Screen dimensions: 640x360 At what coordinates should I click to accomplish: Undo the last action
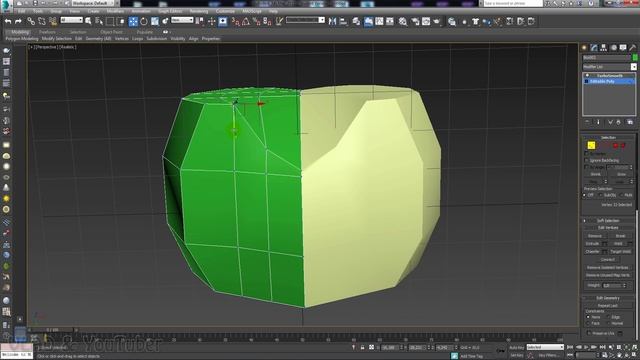coord(8,21)
